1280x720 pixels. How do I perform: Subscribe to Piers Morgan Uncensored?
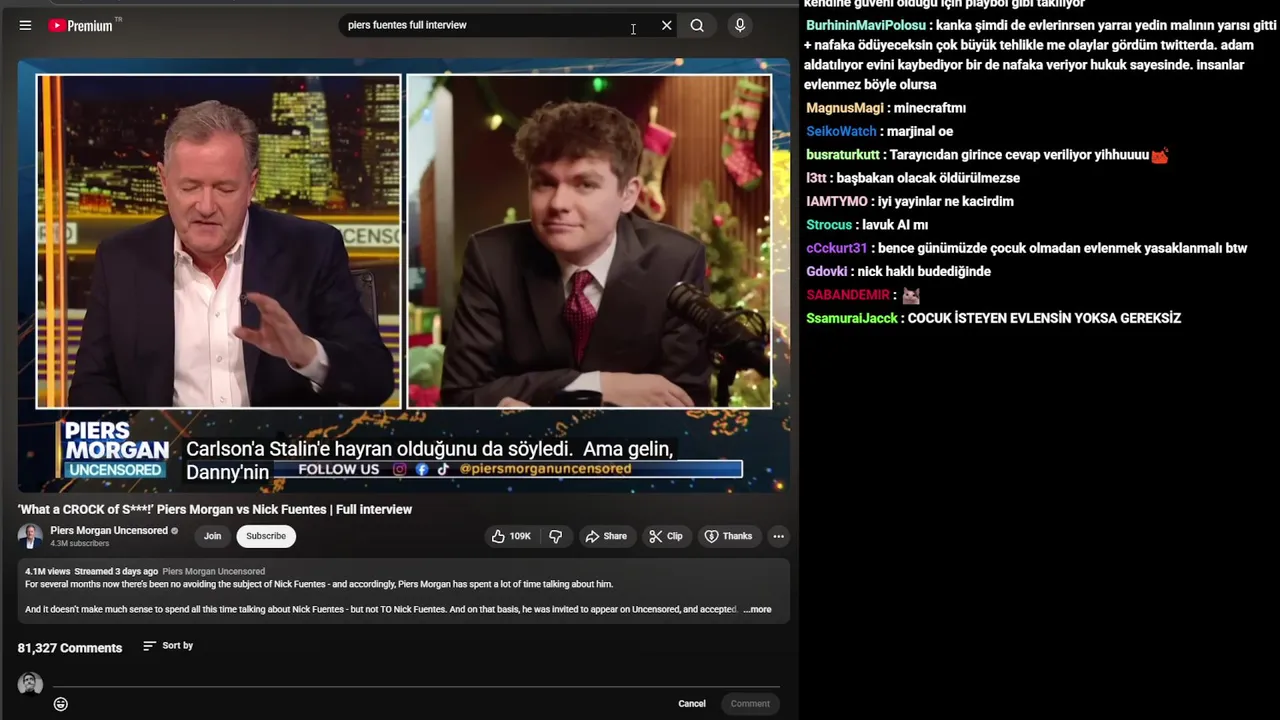(x=266, y=536)
